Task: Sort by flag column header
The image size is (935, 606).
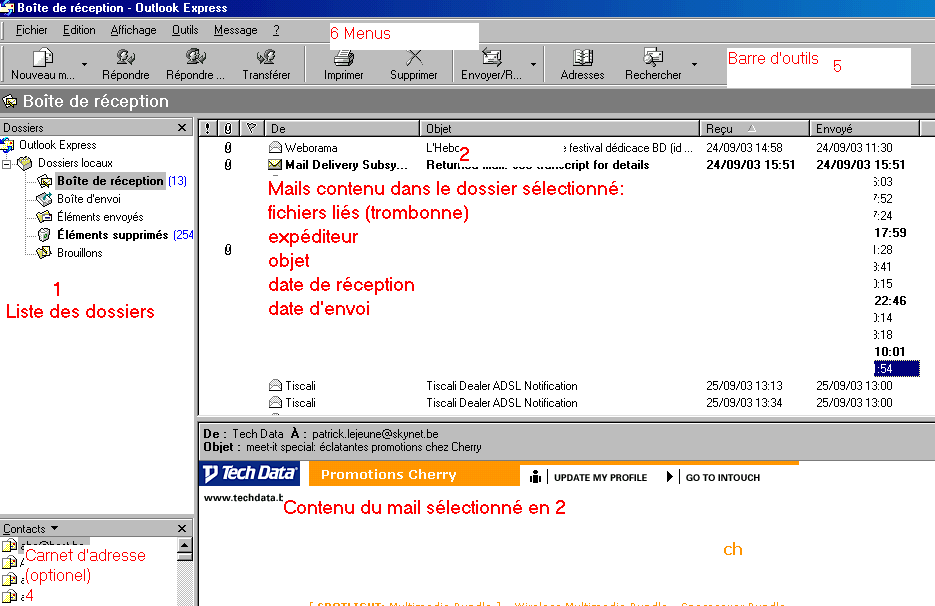Action: pyautogui.click(x=252, y=128)
